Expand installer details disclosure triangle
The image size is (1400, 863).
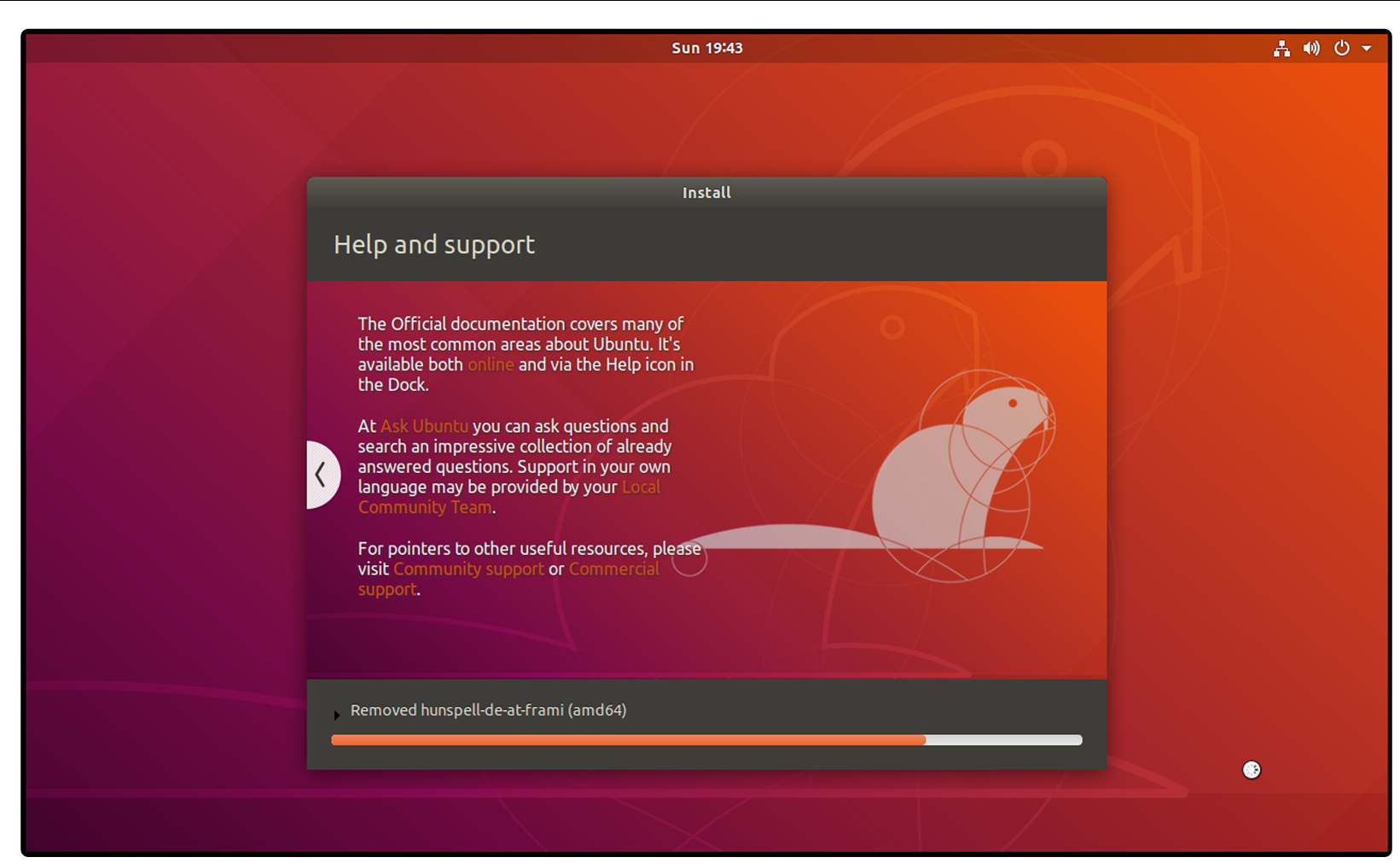(x=336, y=714)
